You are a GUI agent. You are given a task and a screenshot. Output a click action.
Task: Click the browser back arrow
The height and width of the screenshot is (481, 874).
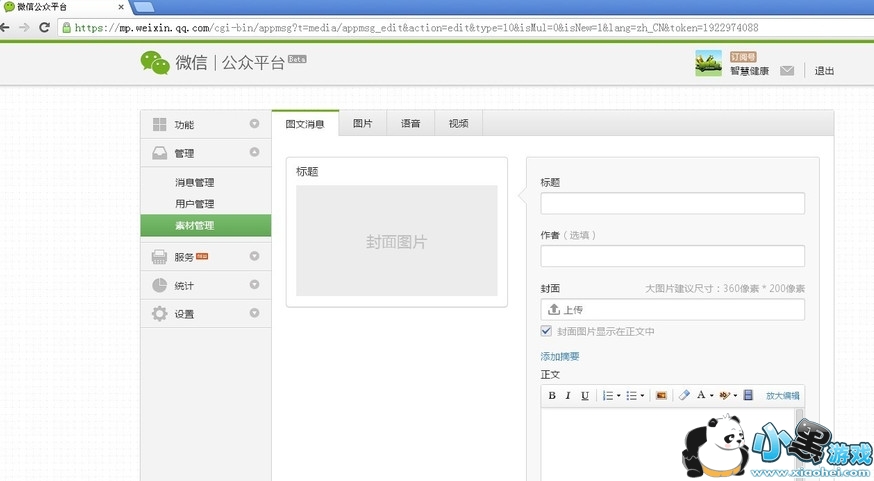(5, 27)
